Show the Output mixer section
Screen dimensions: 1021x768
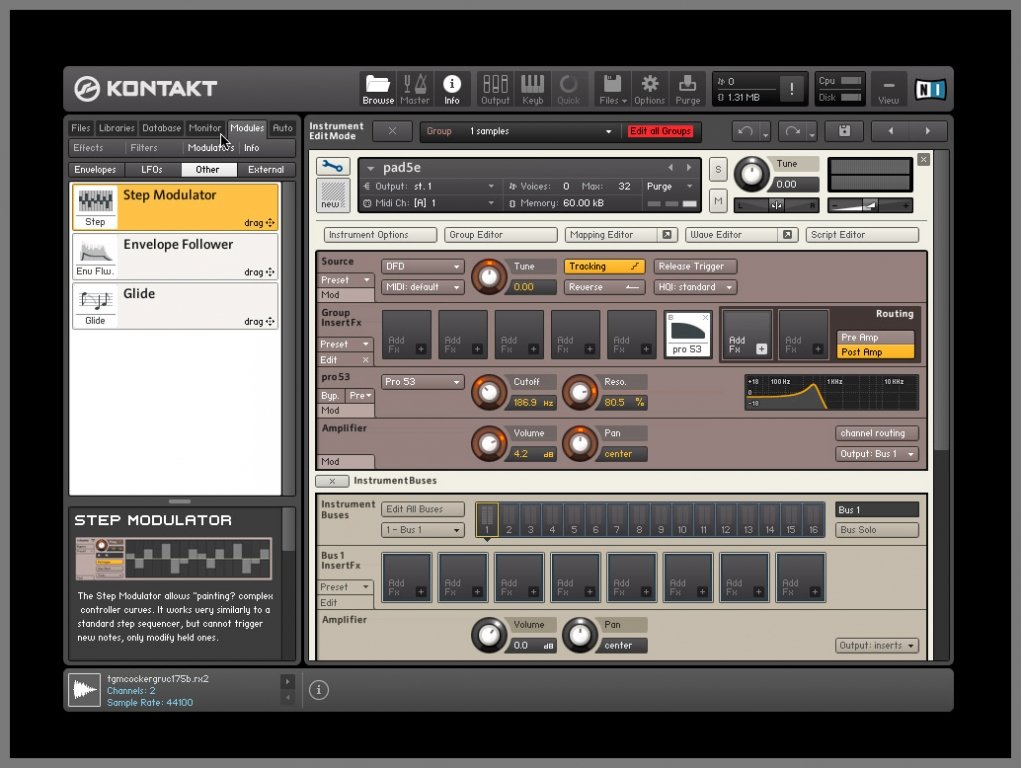click(x=495, y=89)
